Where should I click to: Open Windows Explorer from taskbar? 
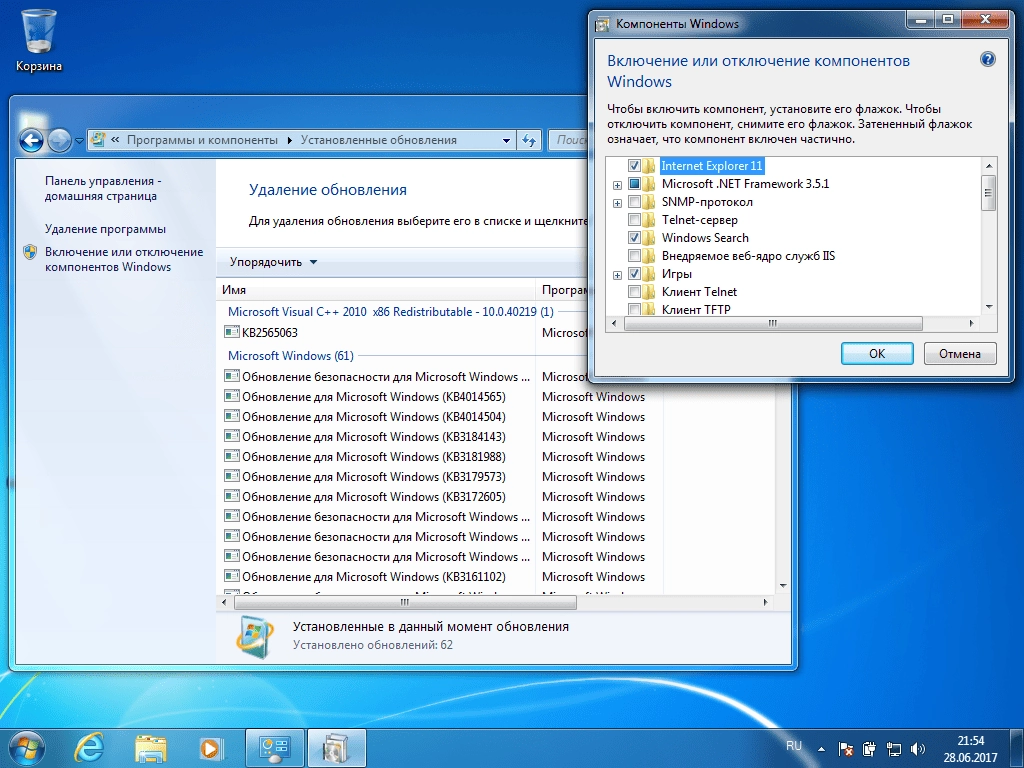tap(151, 748)
